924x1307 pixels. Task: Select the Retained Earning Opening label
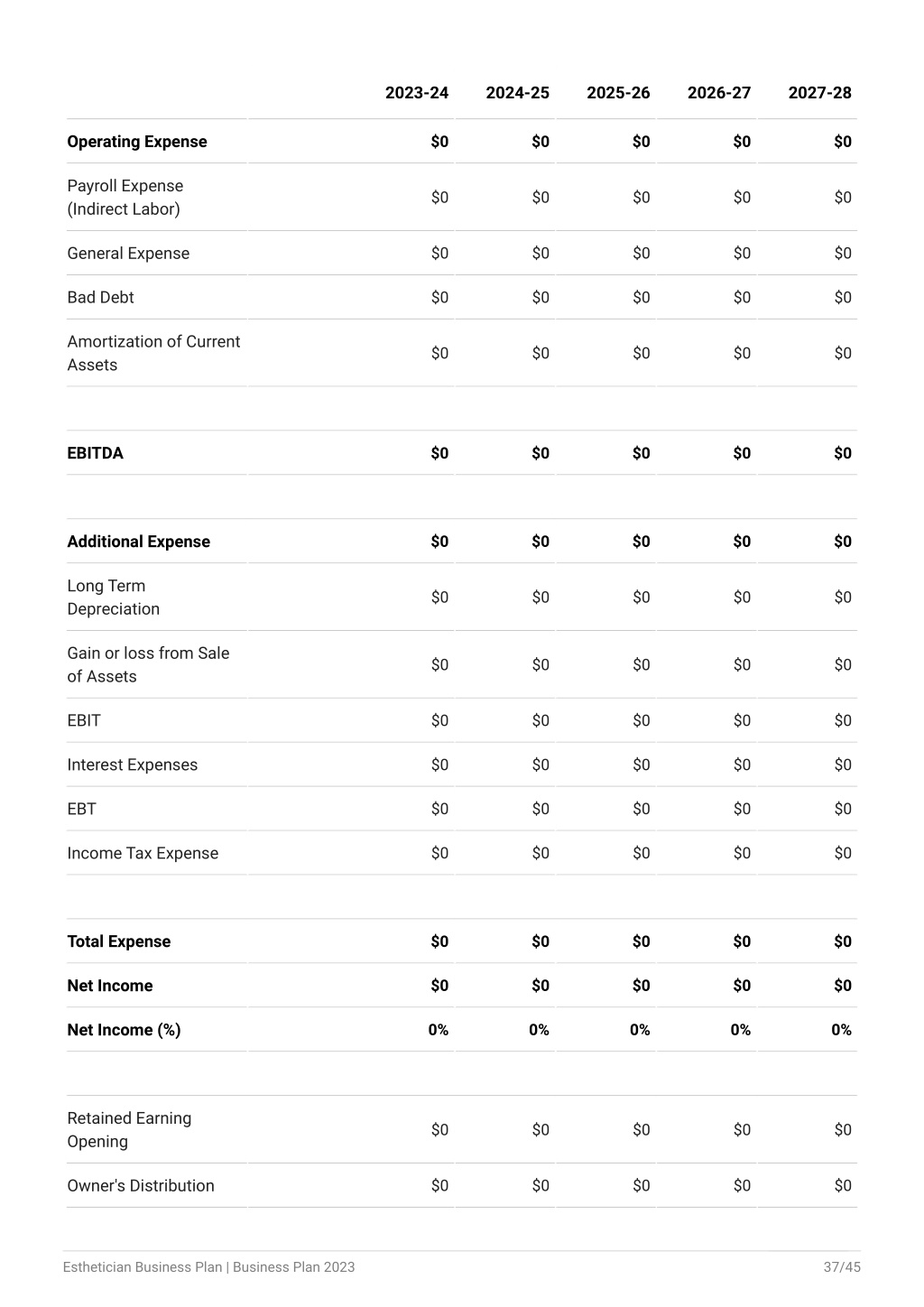point(129,1130)
